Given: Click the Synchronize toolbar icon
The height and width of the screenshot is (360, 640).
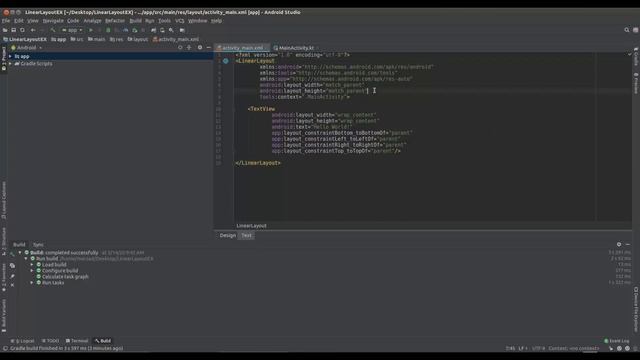Looking at the screenshot, I should pos(22,30).
